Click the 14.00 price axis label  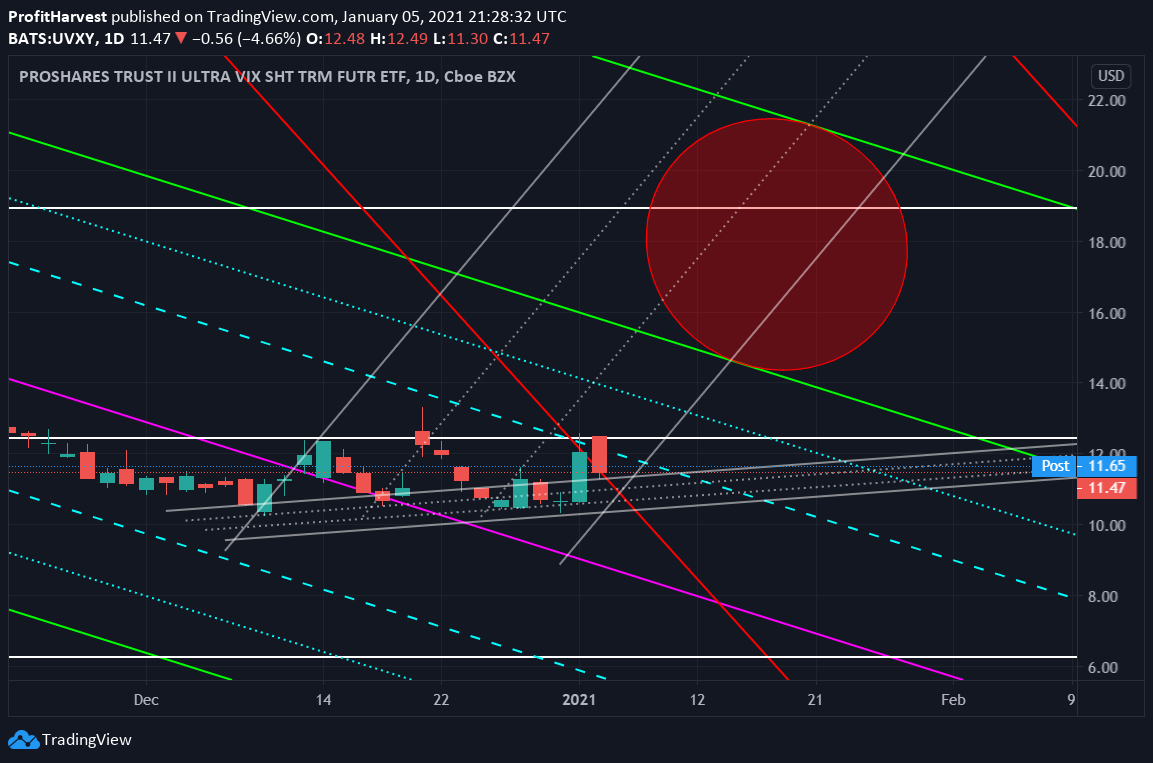tap(1107, 384)
